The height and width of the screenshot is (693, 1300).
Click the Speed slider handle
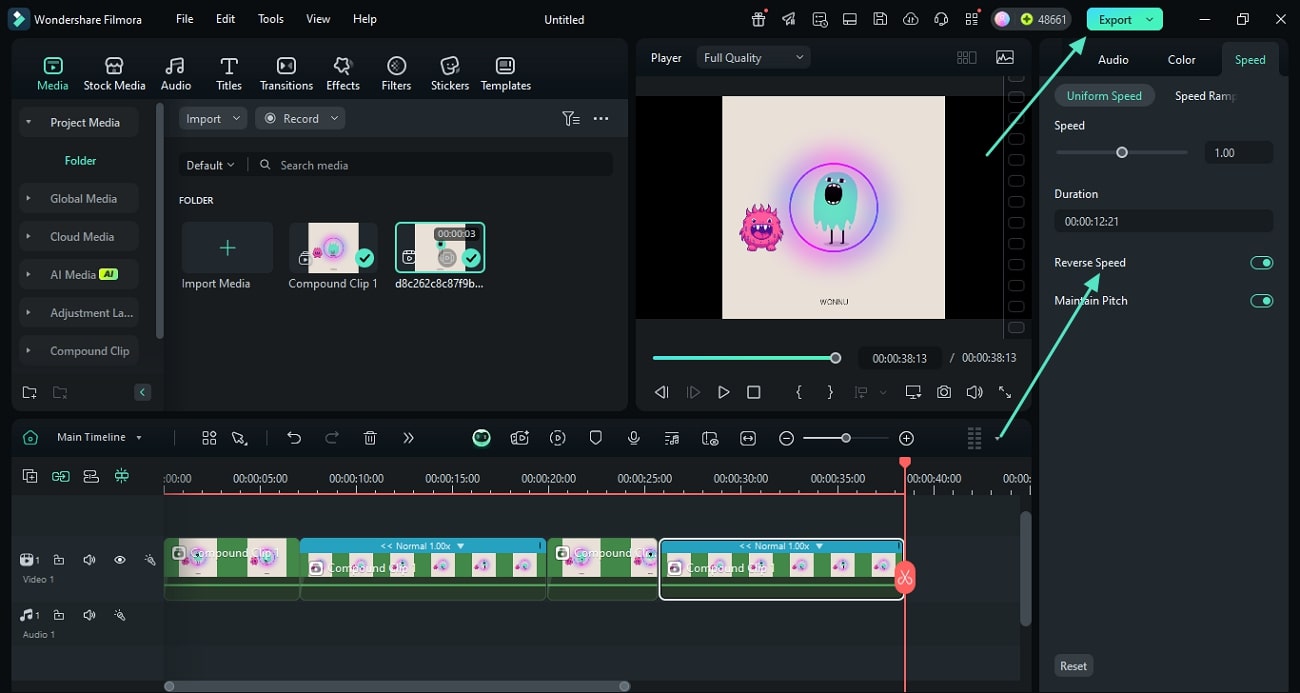(x=1122, y=153)
